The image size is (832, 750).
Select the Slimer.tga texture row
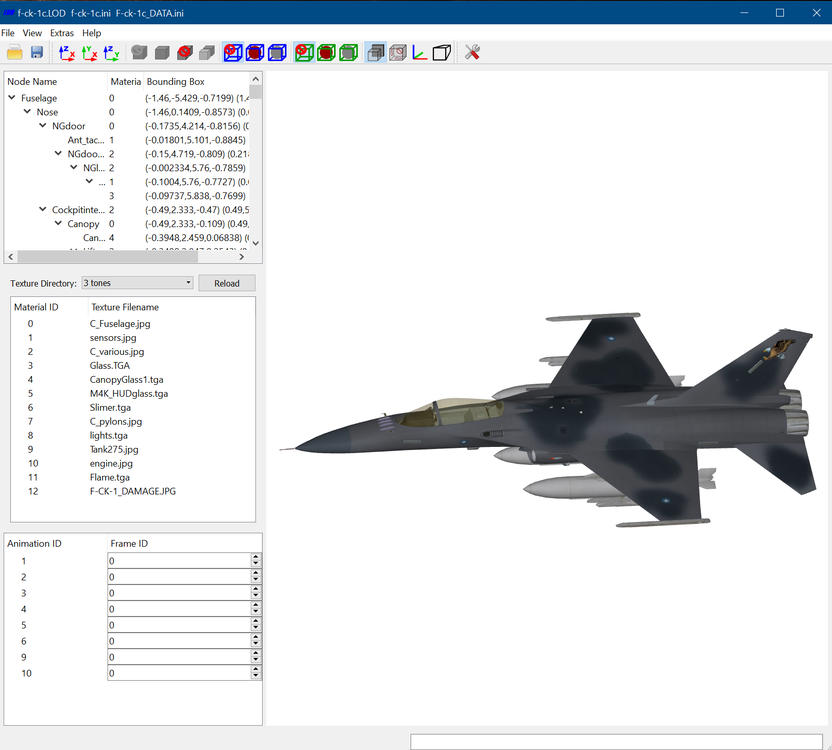(133, 408)
